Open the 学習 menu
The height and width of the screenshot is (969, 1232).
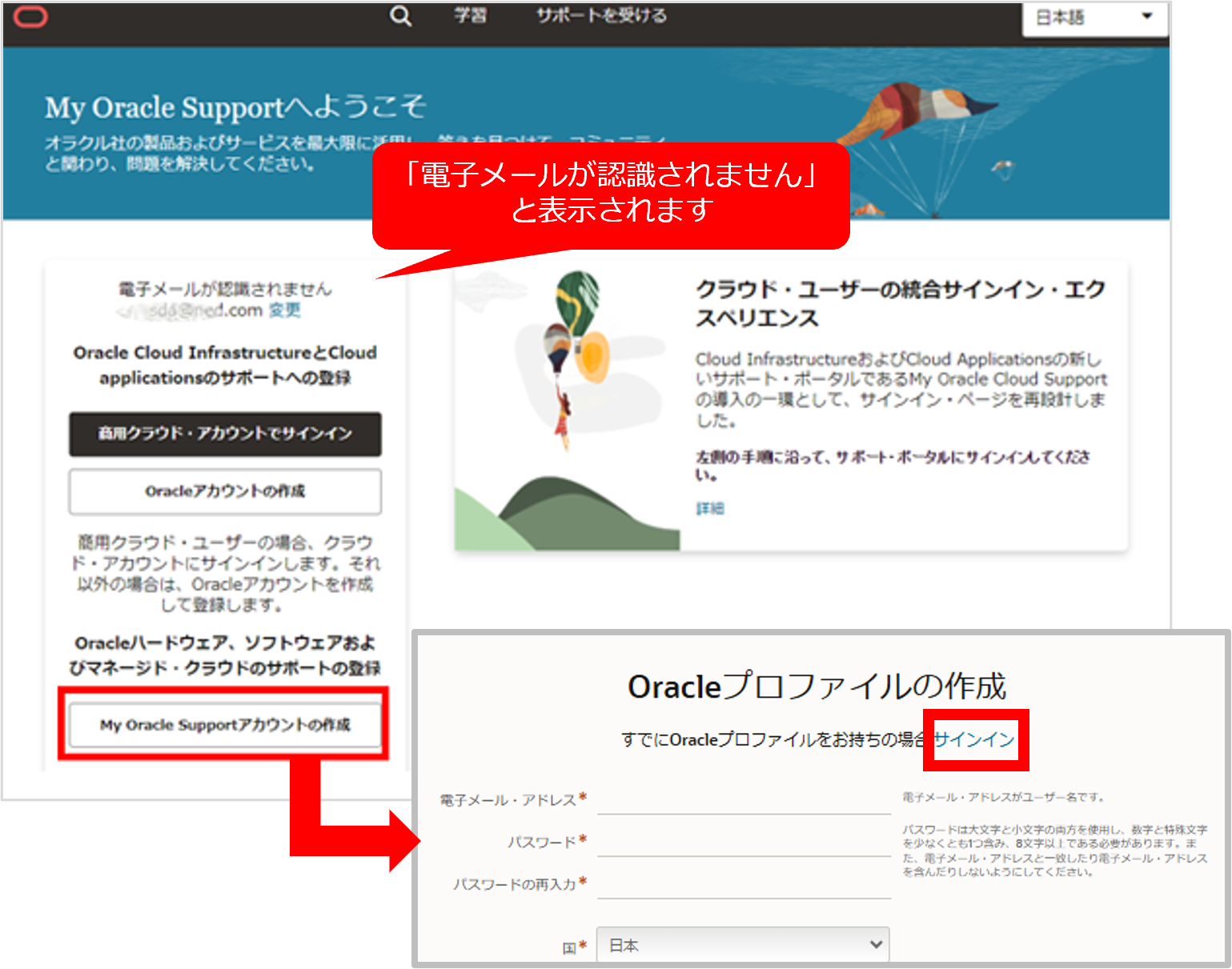pos(471,15)
